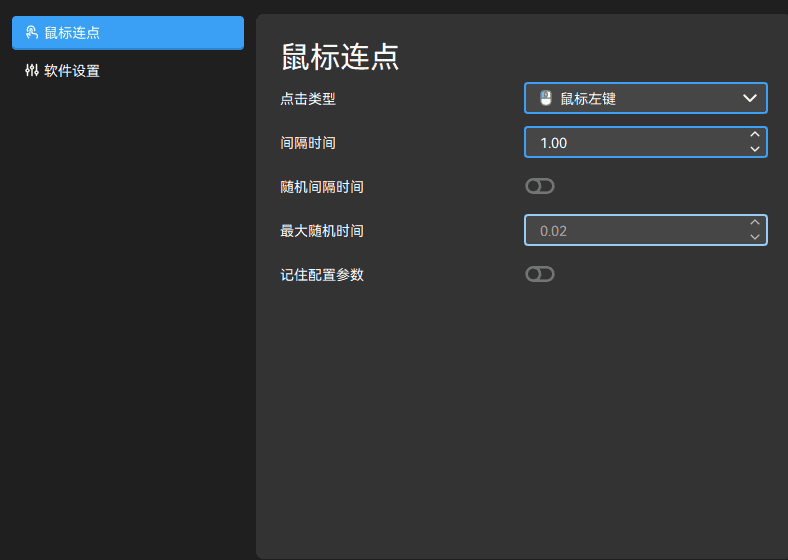Click the hand-click icon next to 鼠标连点

(32, 33)
